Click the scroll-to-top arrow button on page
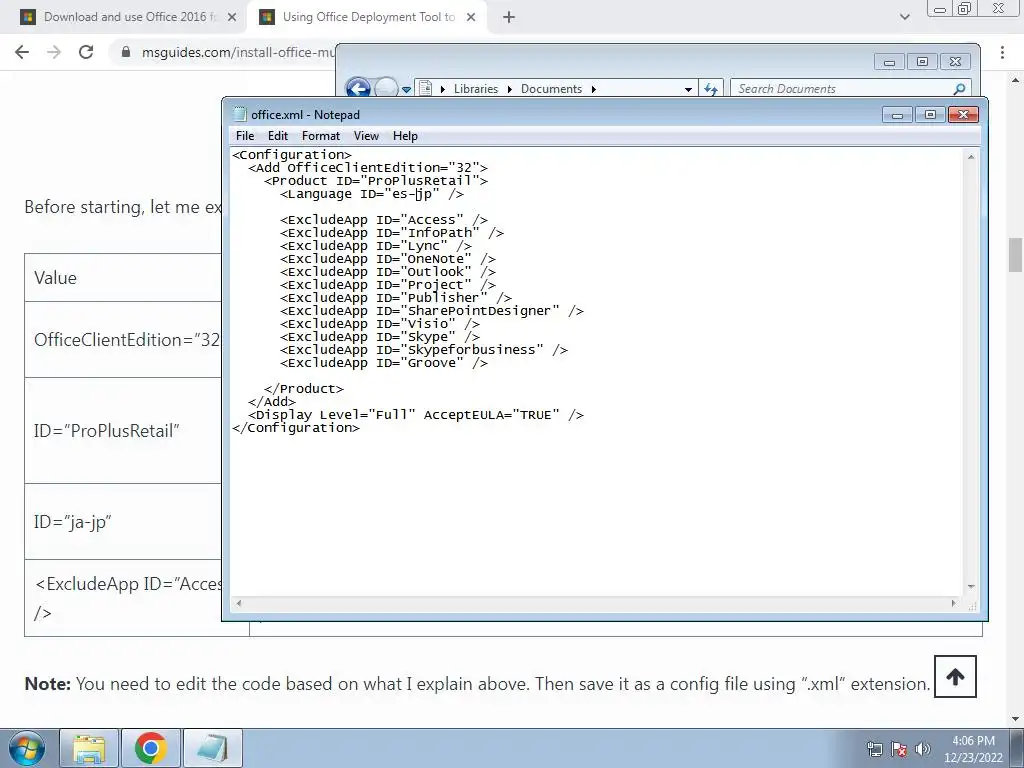1024x768 pixels. click(955, 677)
